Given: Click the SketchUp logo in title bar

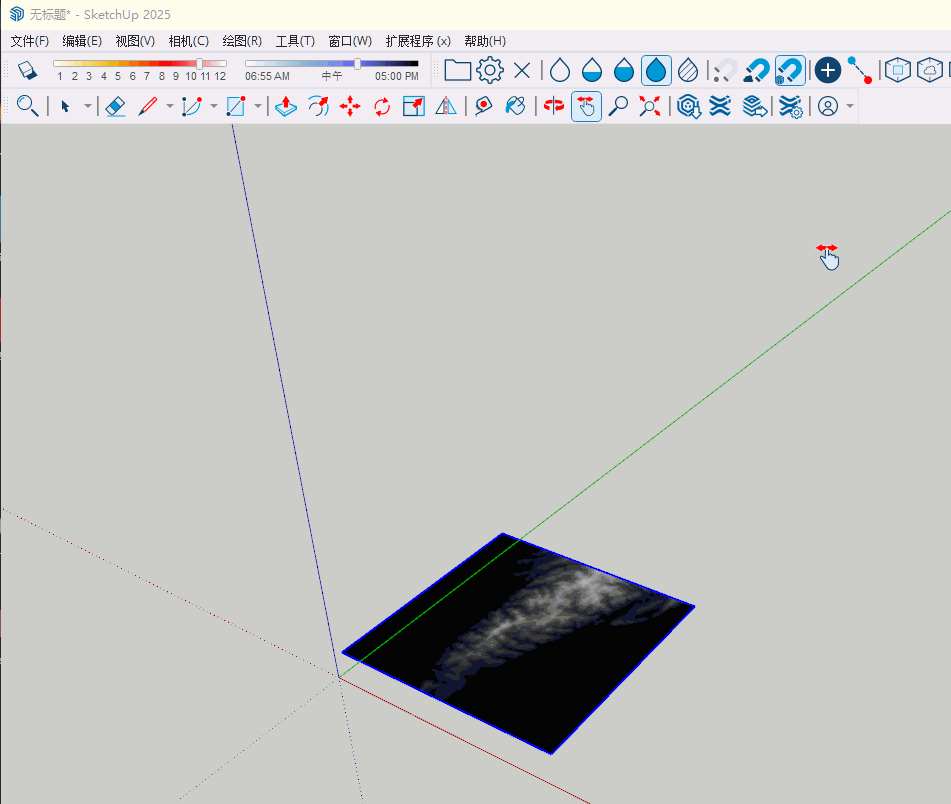Looking at the screenshot, I should [x=16, y=14].
